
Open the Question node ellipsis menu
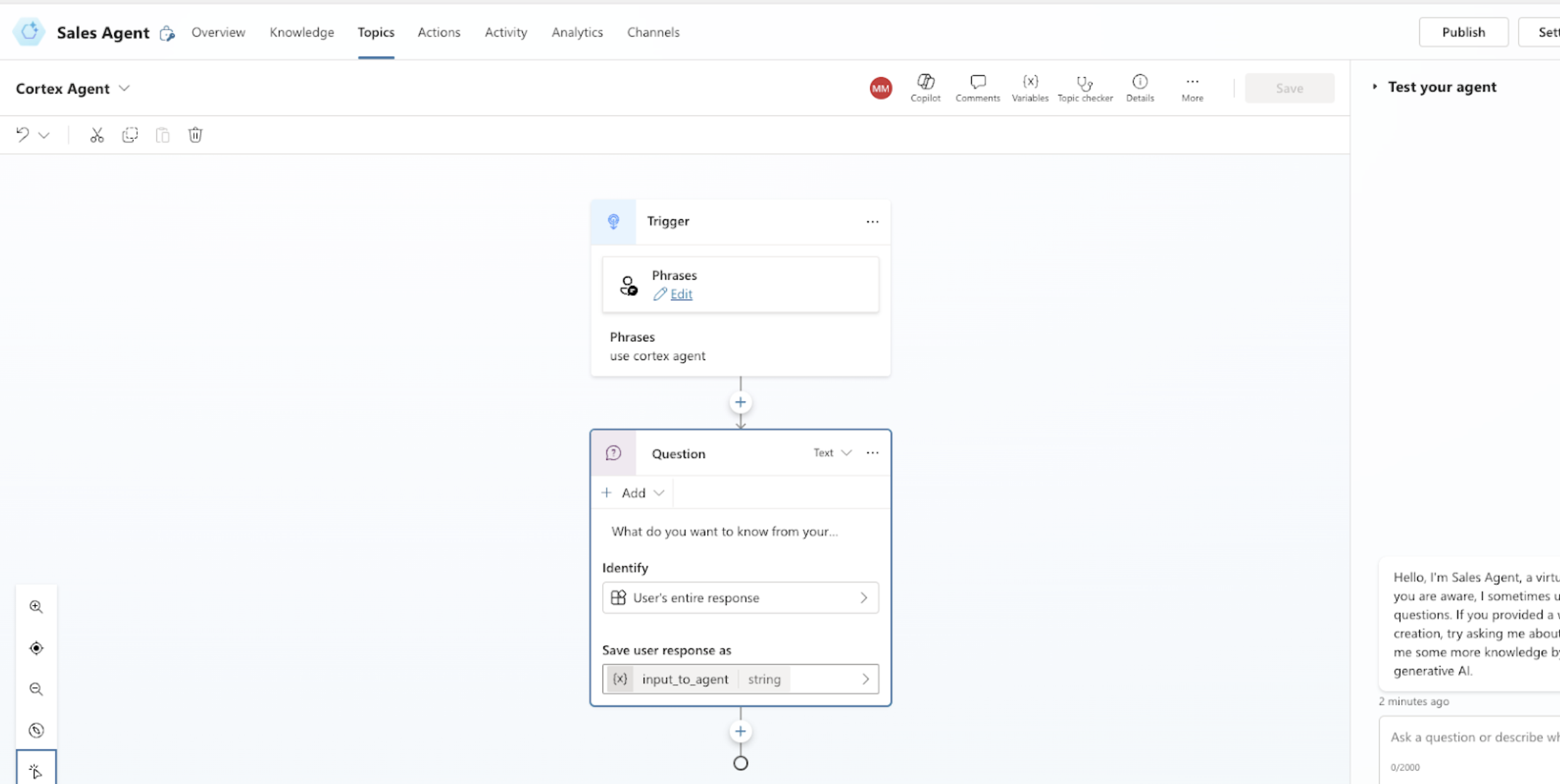[872, 453]
